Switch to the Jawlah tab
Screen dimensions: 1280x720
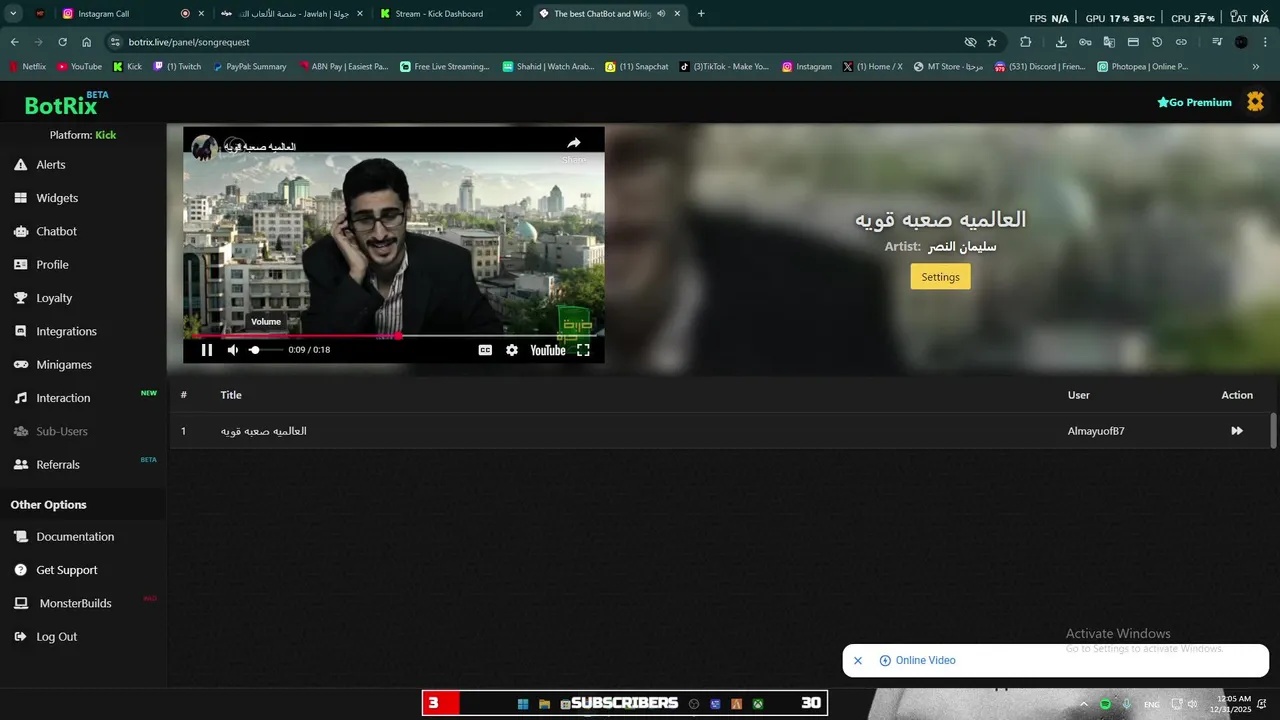click(x=290, y=14)
